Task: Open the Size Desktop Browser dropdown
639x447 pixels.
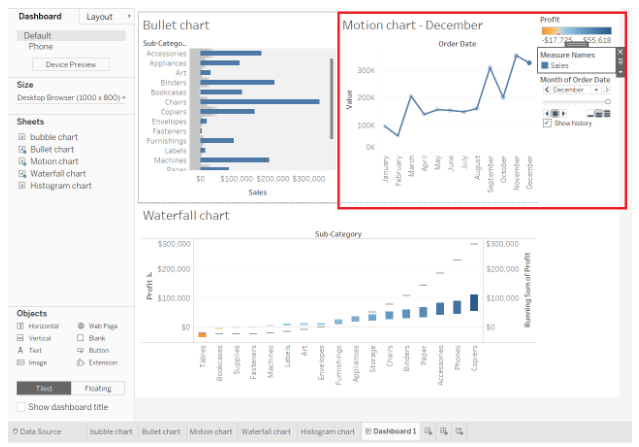Action: pos(122,98)
